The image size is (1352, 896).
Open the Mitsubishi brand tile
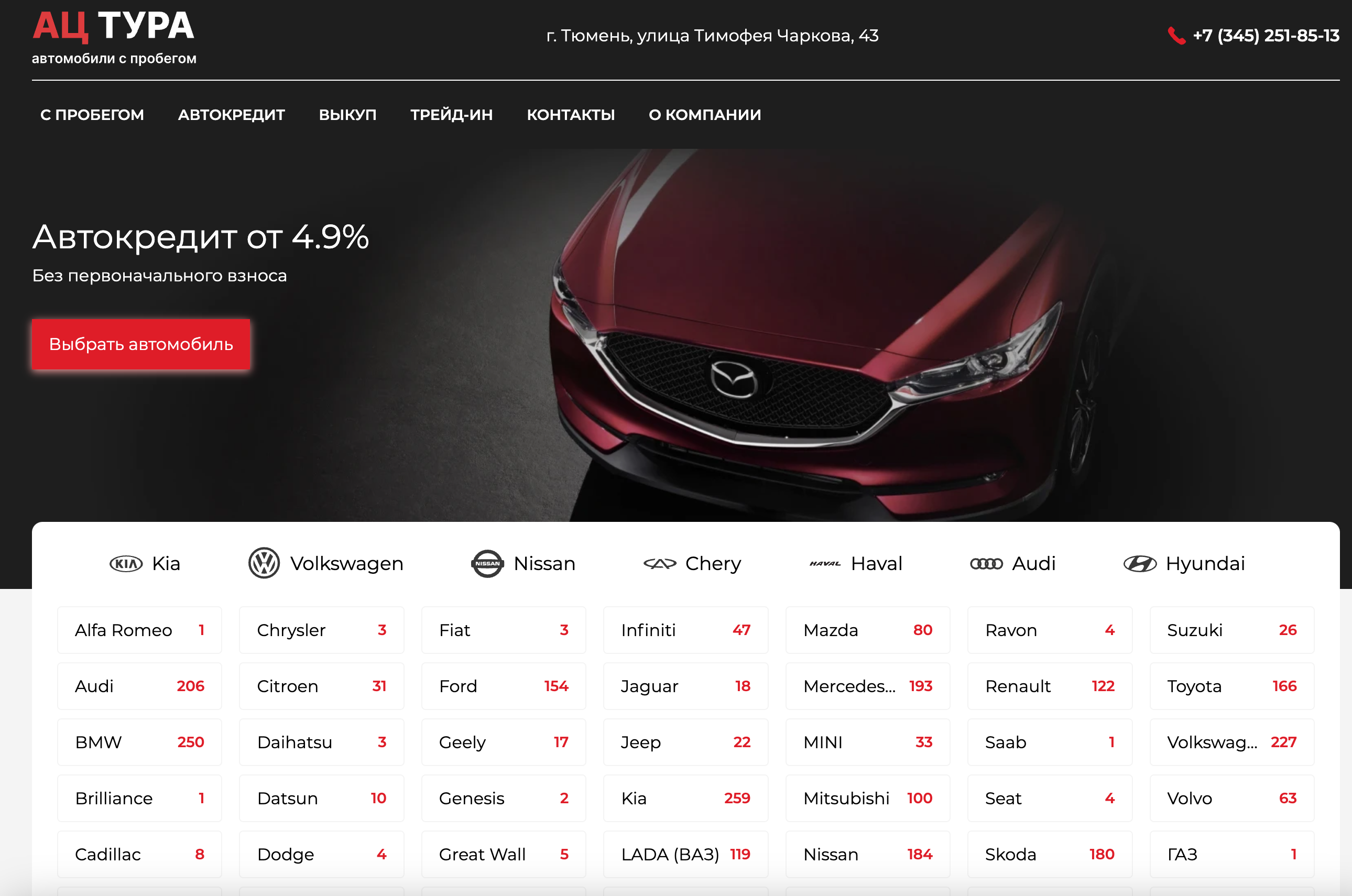[x=868, y=797]
